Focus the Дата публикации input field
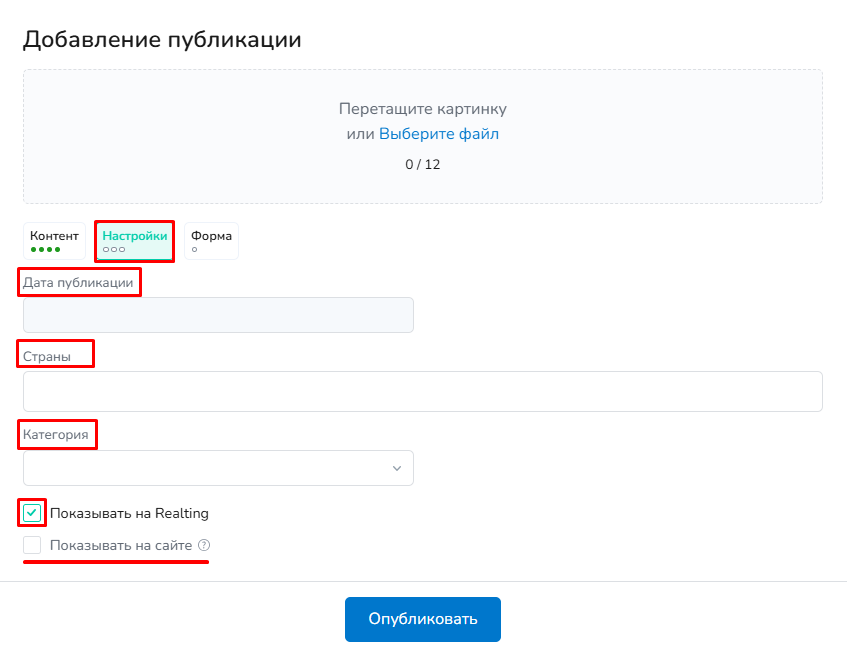This screenshot has height=653, width=847. coord(218,315)
